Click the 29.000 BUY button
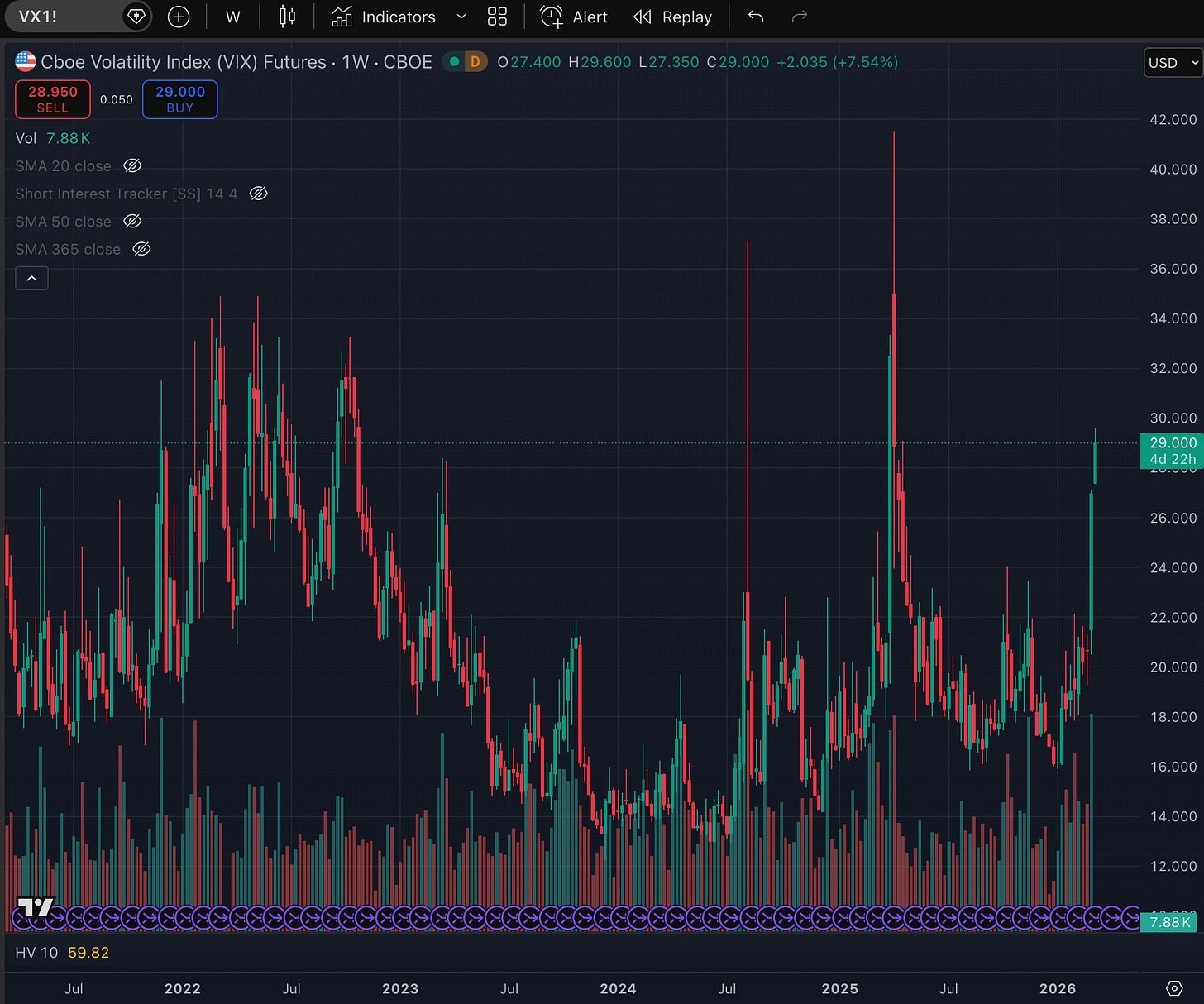The width and height of the screenshot is (1204, 1004). [179, 98]
